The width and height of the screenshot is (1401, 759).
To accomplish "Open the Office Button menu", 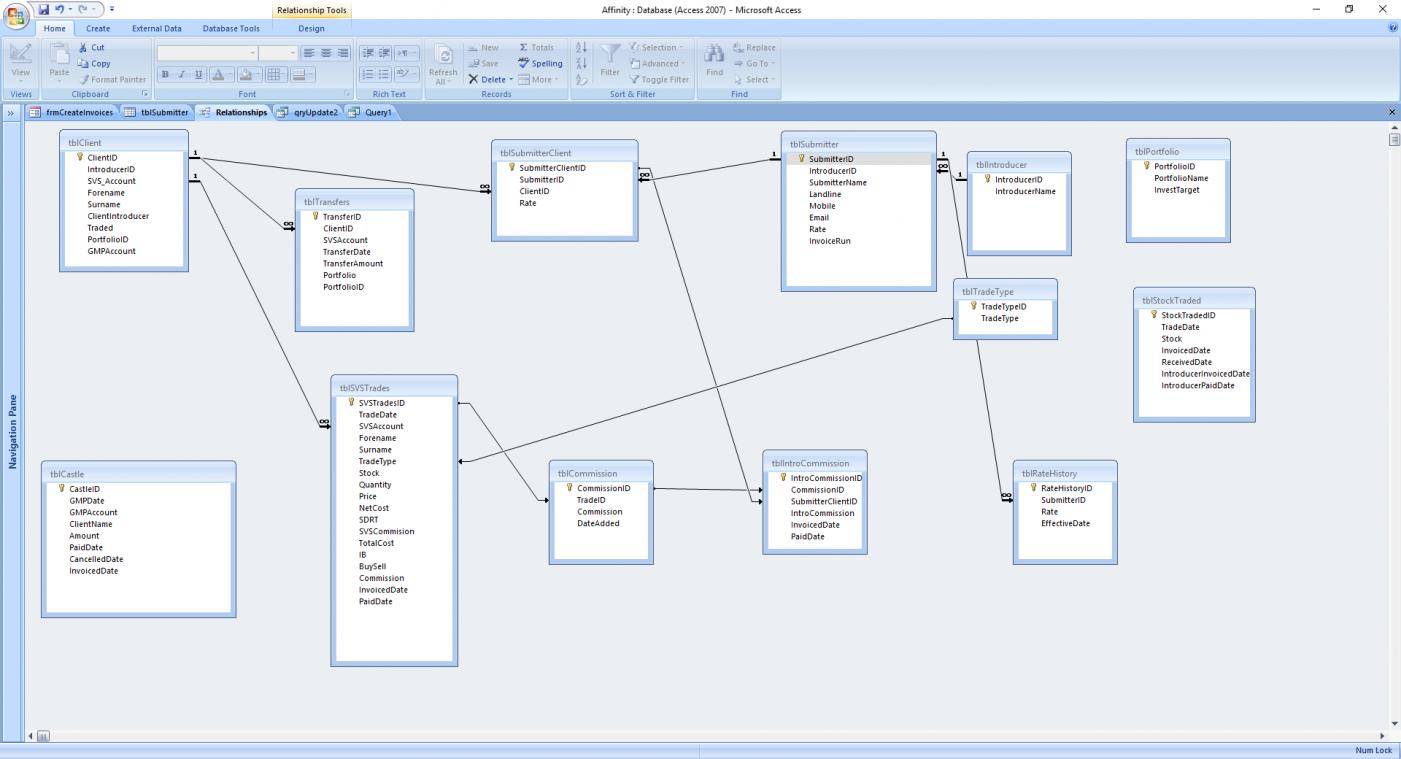I will coord(18,17).
